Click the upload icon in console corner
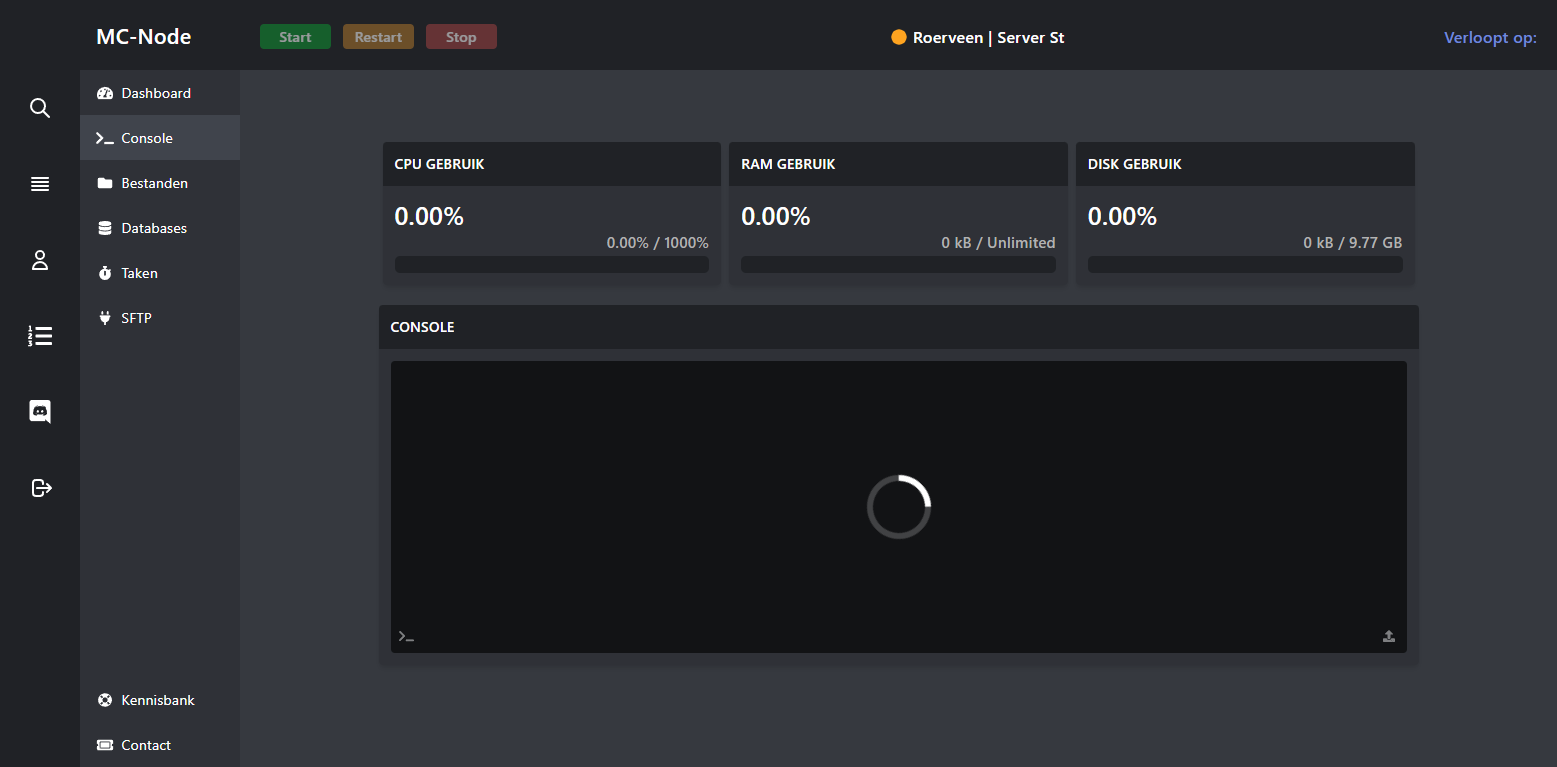 (1388, 636)
